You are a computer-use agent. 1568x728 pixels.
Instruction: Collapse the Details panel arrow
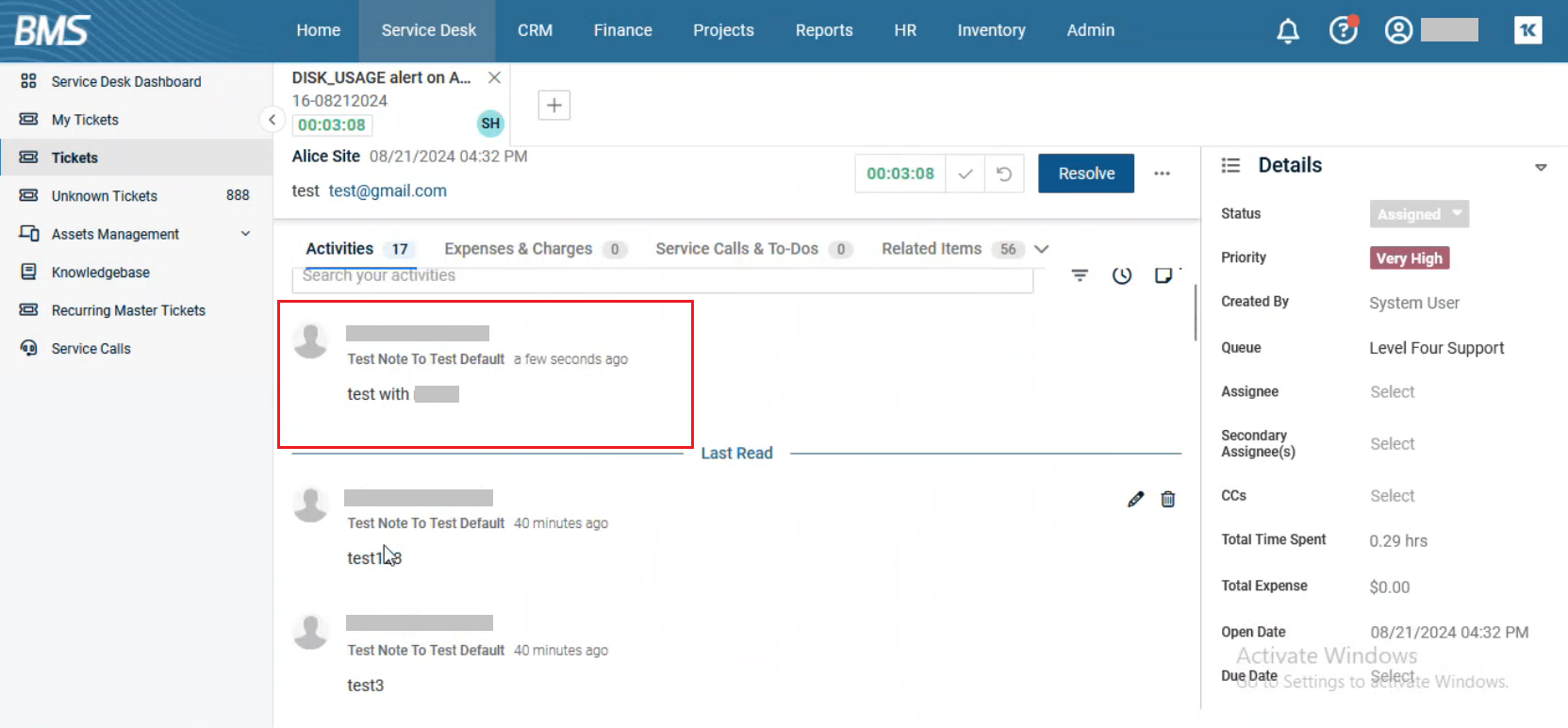coord(1541,167)
